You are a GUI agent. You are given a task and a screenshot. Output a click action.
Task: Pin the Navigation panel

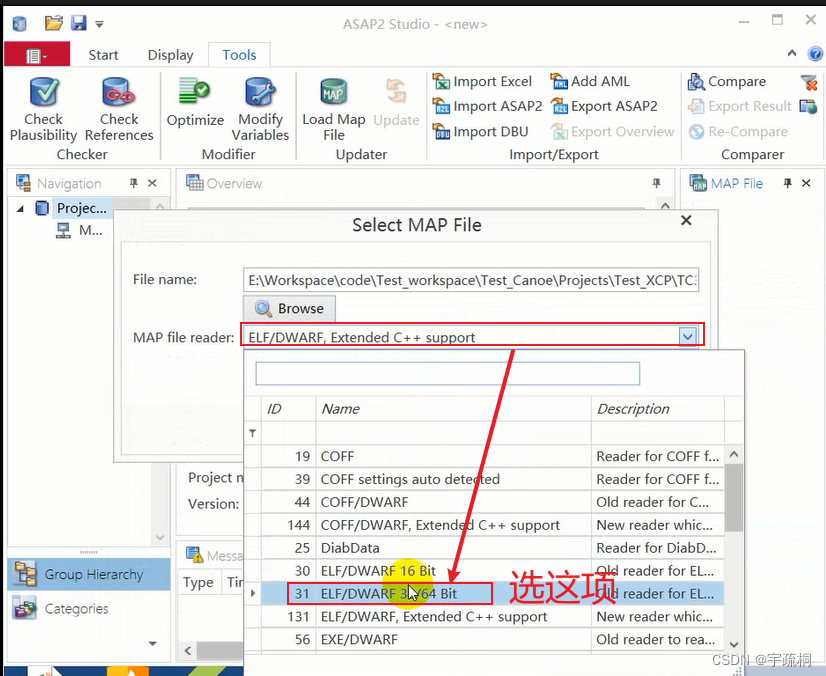[x=134, y=183]
